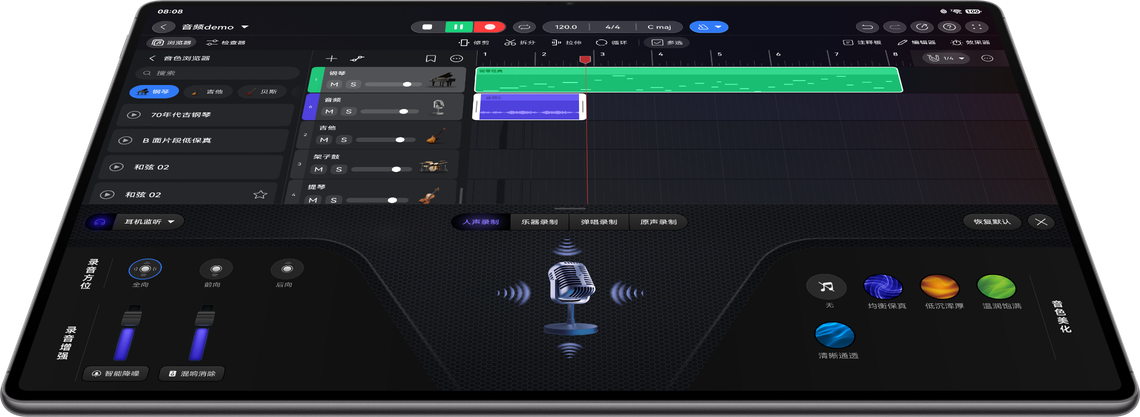Pause playback with the green pause button

click(x=459, y=27)
